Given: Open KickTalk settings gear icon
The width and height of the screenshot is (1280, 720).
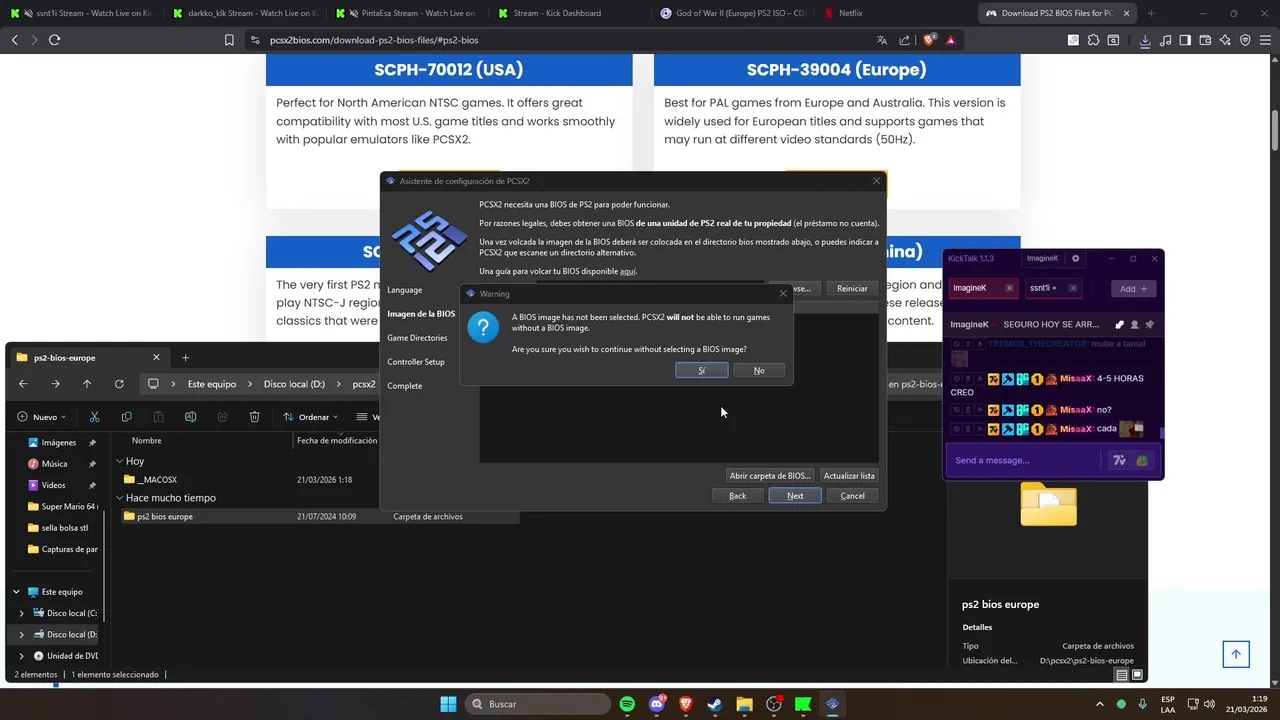Looking at the screenshot, I should click(1076, 258).
